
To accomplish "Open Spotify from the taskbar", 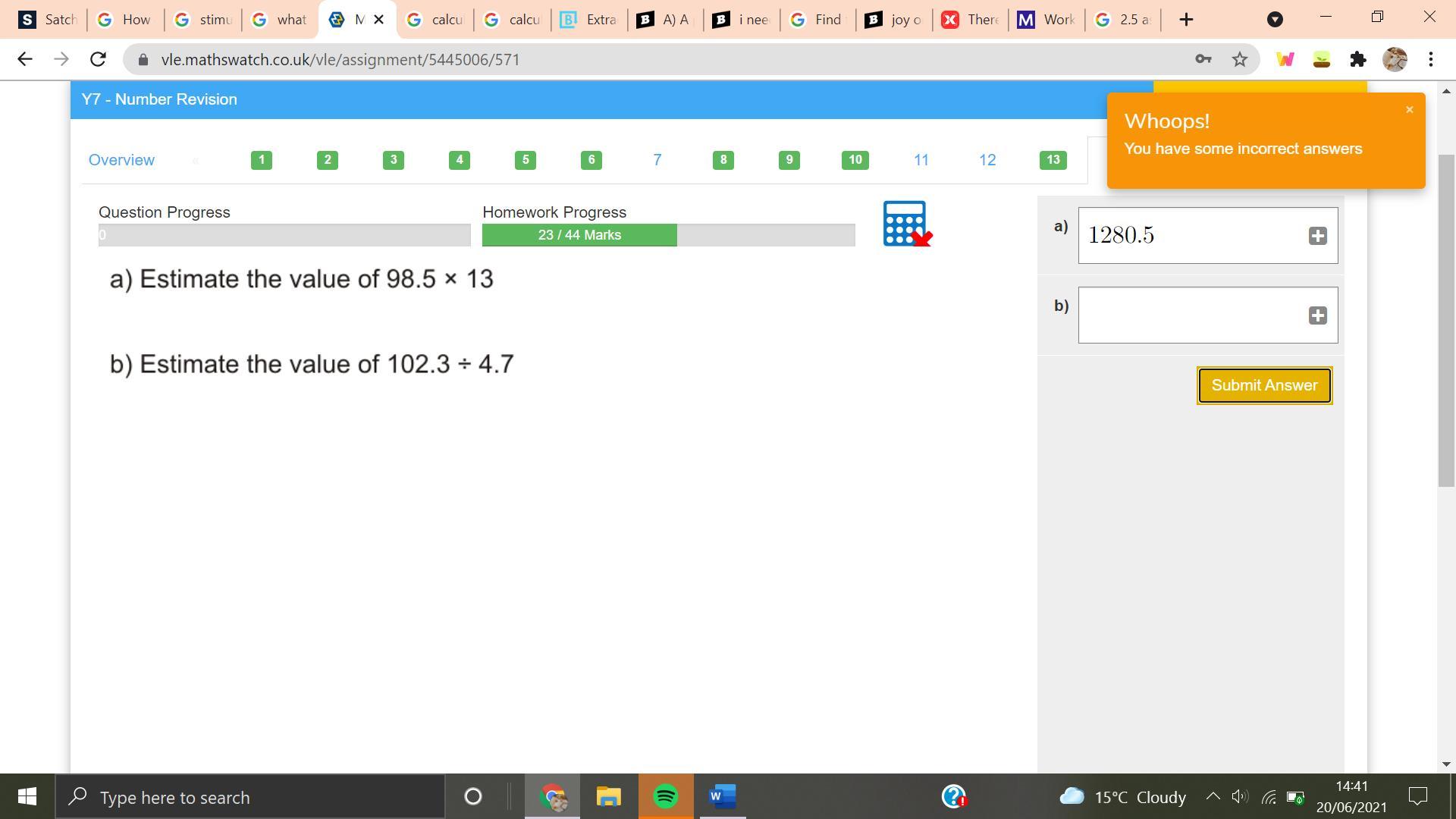I will click(665, 796).
